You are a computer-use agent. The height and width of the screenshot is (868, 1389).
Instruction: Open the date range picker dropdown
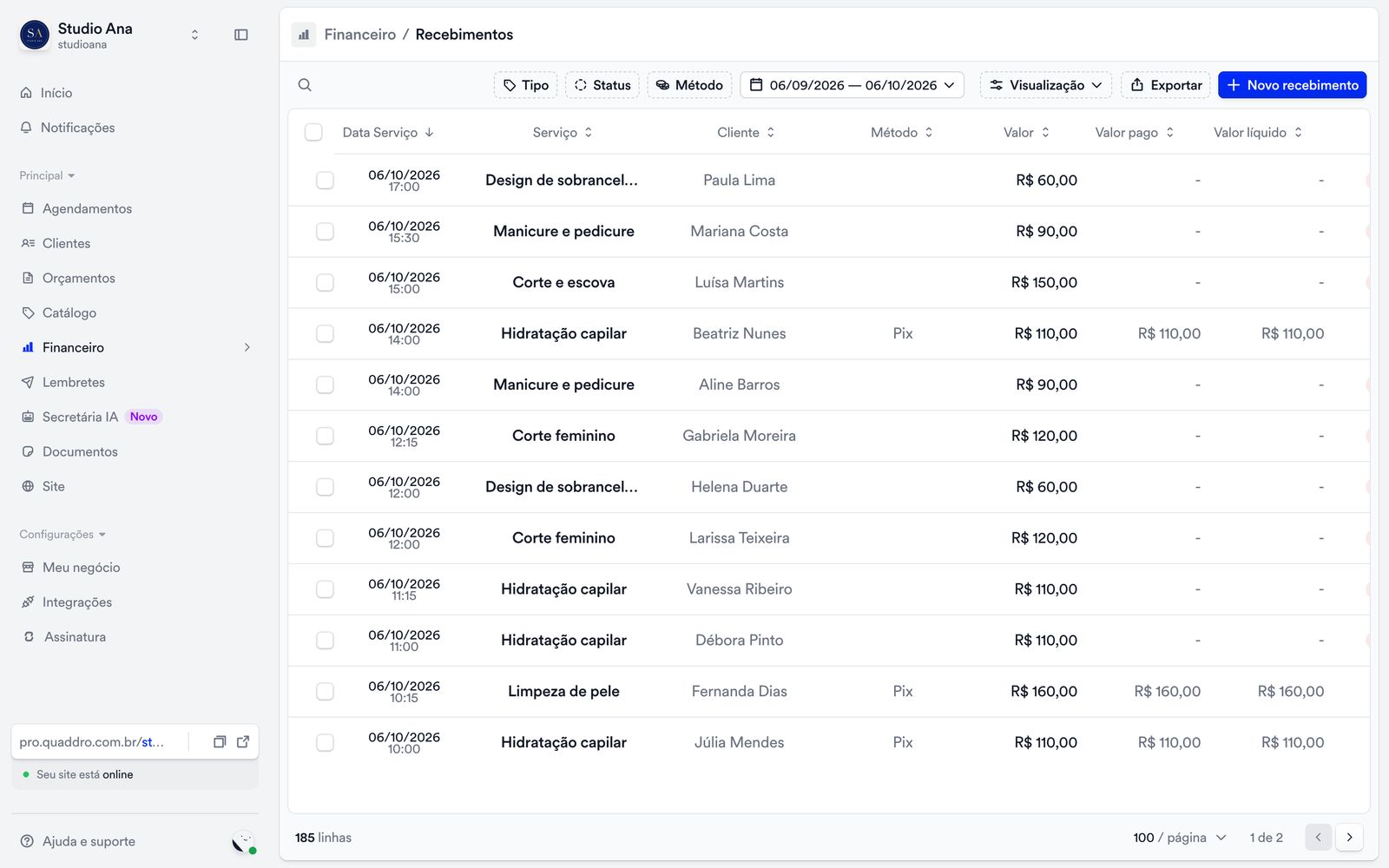click(x=852, y=85)
